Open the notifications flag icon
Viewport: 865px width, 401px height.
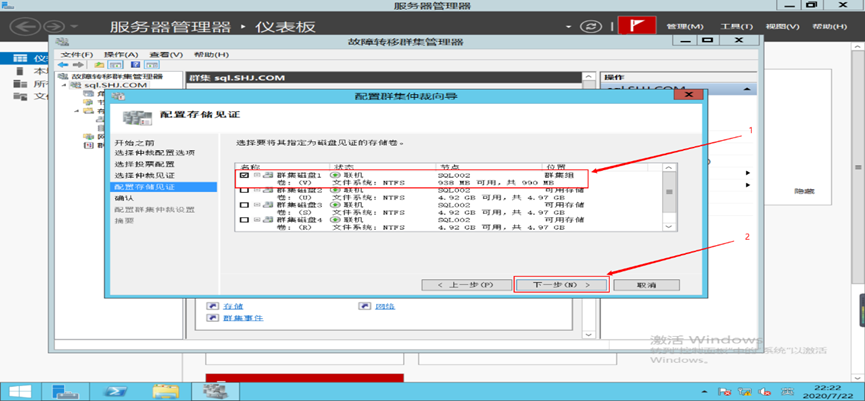[x=637, y=26]
